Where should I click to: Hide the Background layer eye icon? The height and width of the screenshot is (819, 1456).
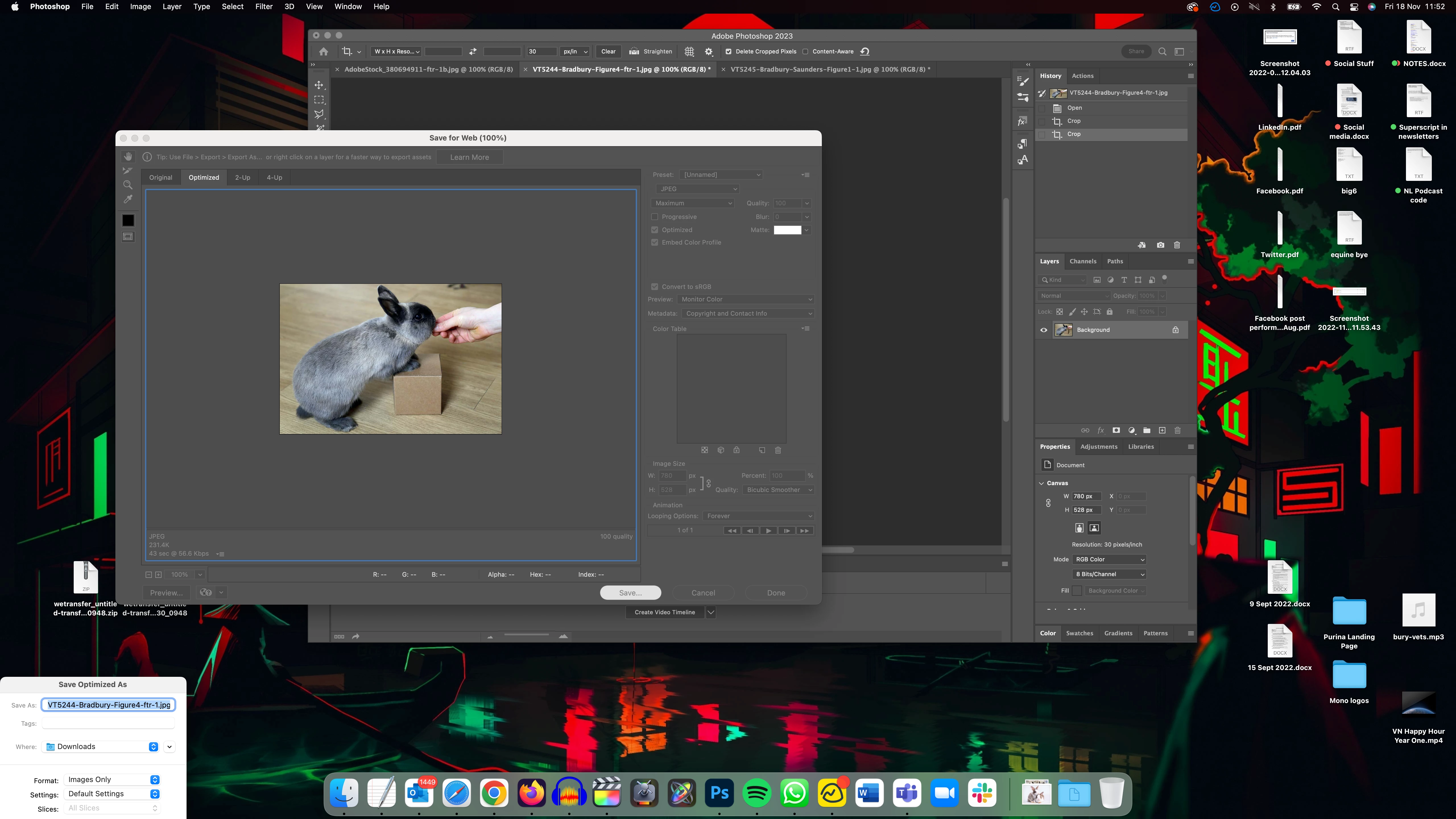click(x=1044, y=330)
